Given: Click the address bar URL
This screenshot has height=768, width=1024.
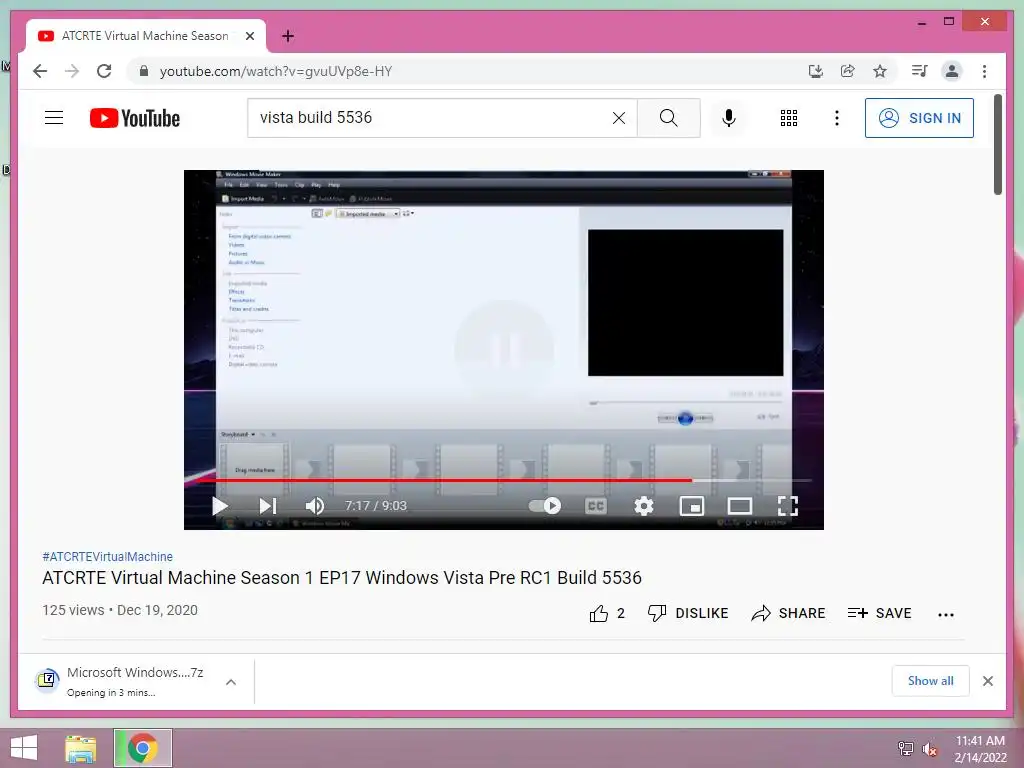Looking at the screenshot, I should click(276, 71).
